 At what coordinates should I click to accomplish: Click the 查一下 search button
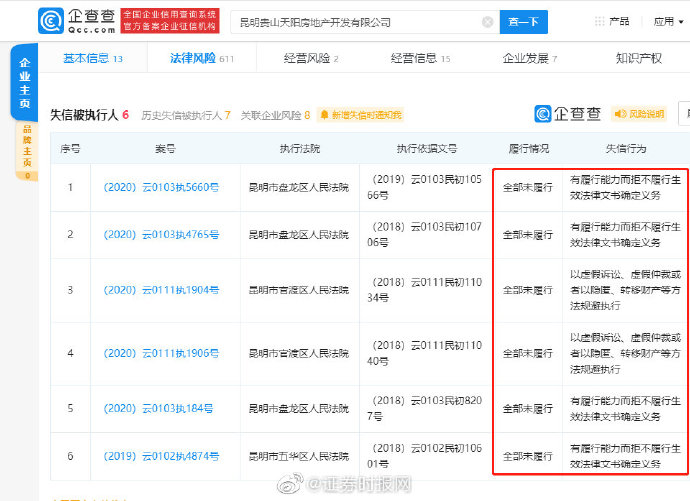coord(524,22)
